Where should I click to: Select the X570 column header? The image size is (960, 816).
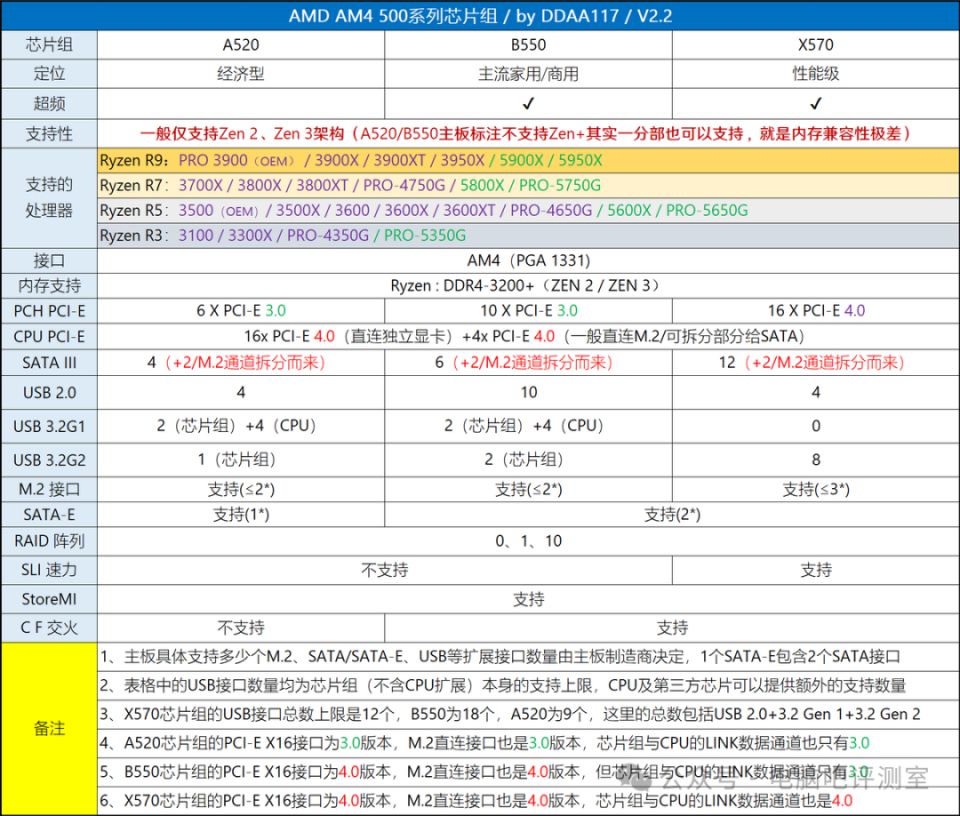816,45
